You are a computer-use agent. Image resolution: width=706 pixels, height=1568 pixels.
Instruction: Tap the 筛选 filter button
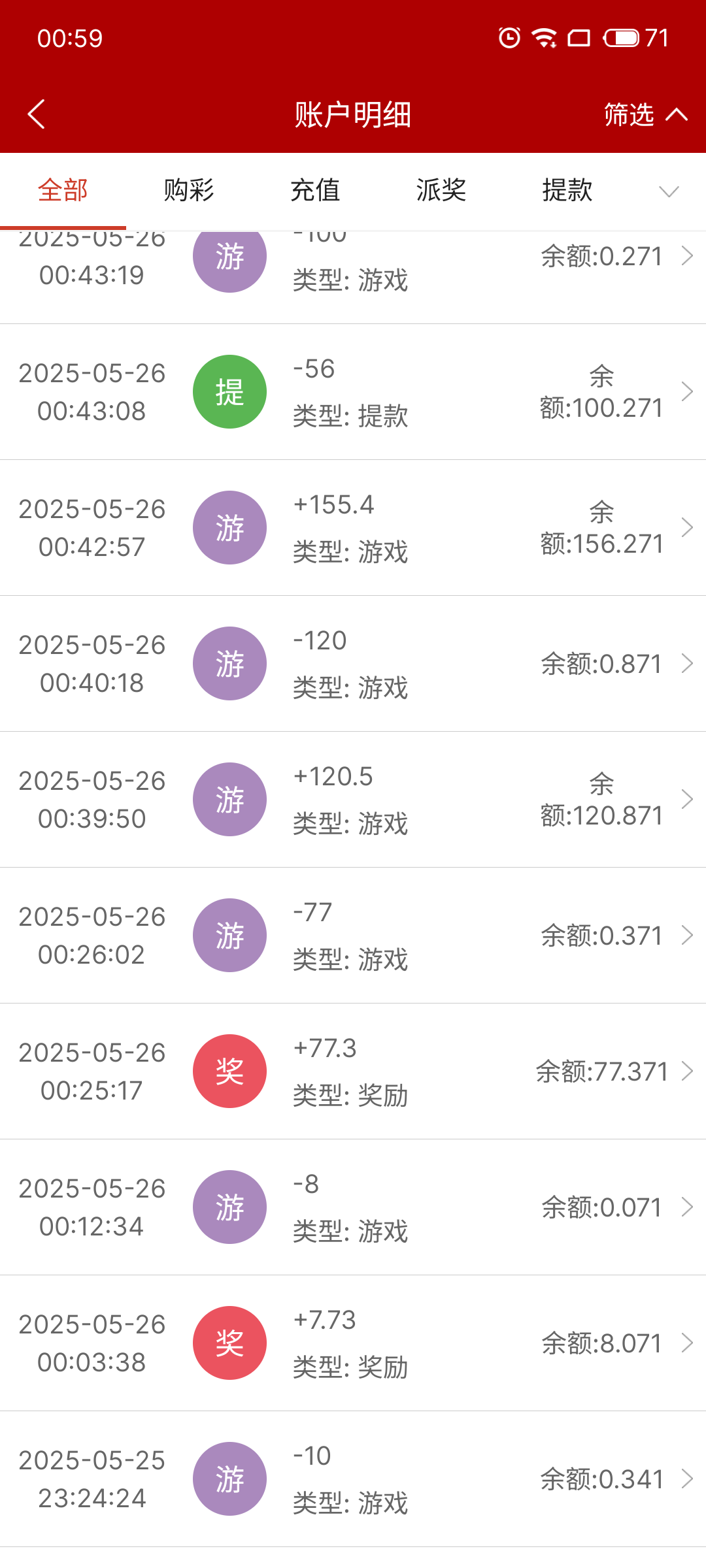tap(629, 115)
